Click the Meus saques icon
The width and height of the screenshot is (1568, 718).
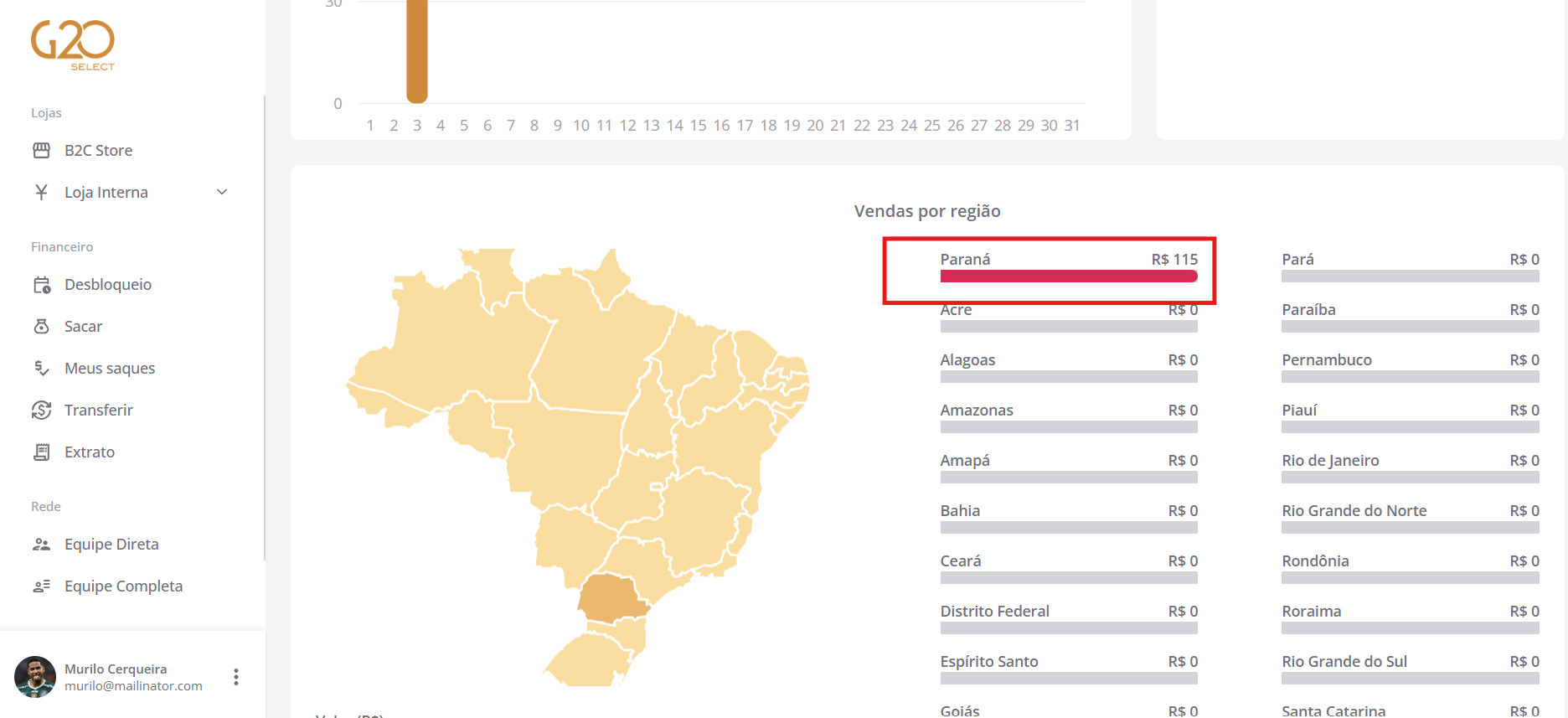coord(41,369)
